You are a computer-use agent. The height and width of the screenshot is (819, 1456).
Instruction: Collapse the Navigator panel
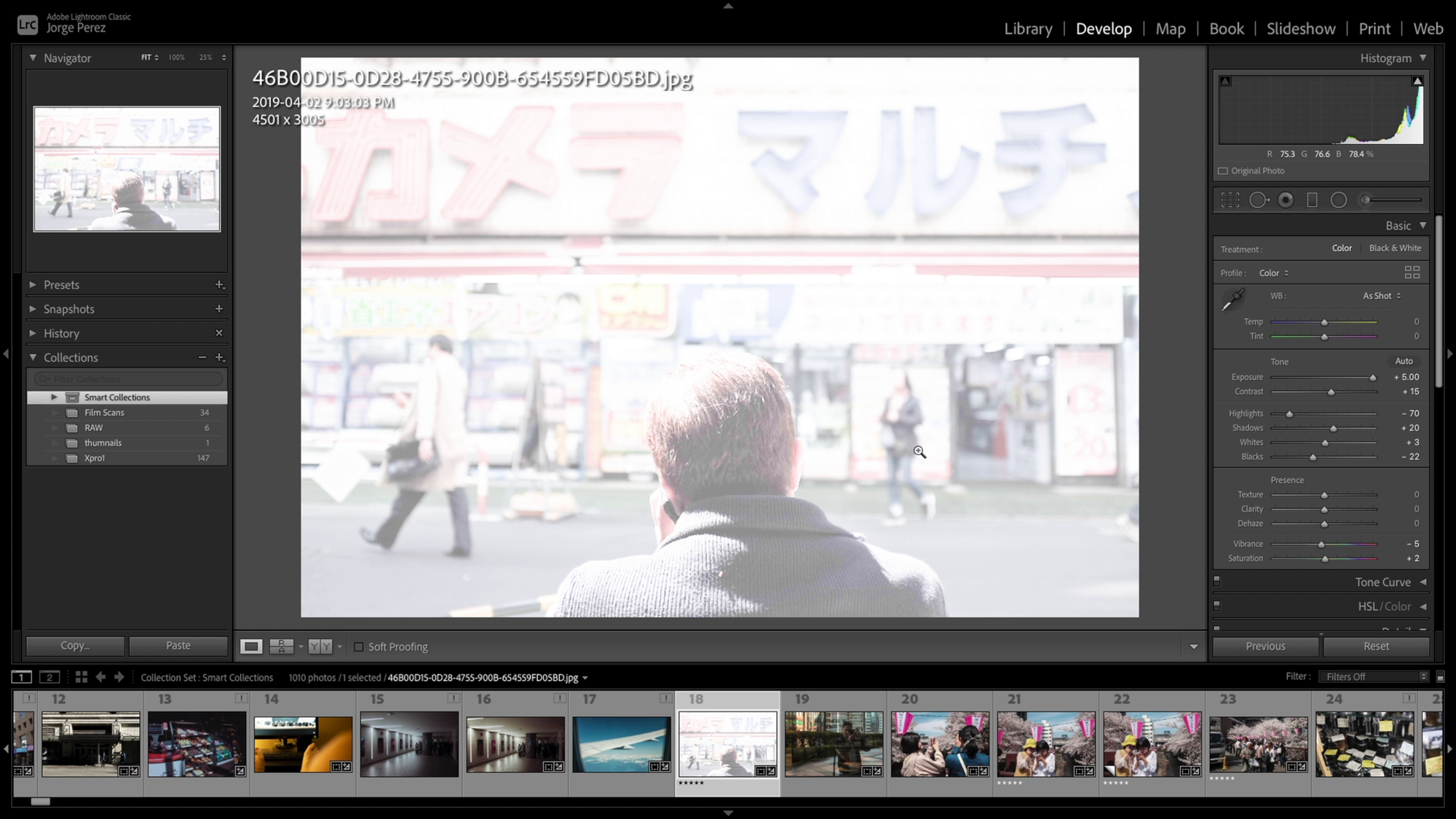(x=33, y=58)
